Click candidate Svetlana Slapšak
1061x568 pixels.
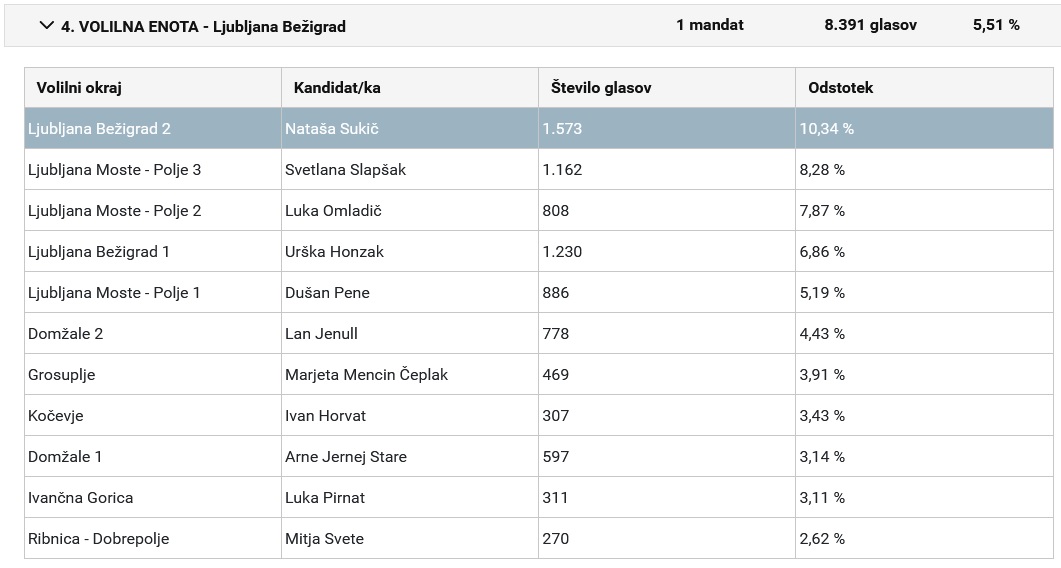(346, 170)
